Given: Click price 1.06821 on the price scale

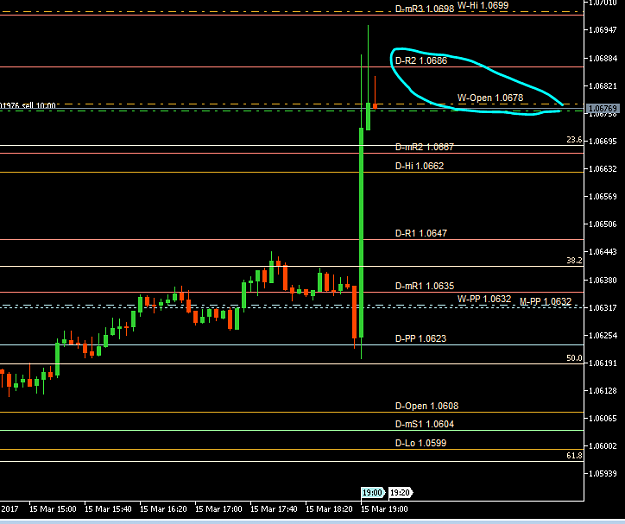Looking at the screenshot, I should (603, 86).
